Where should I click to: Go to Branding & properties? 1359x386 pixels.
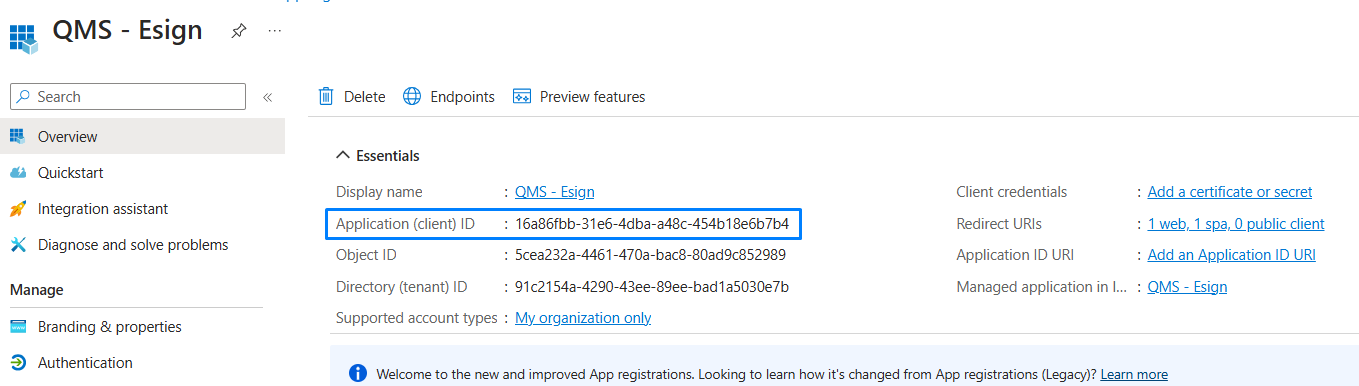point(110,327)
